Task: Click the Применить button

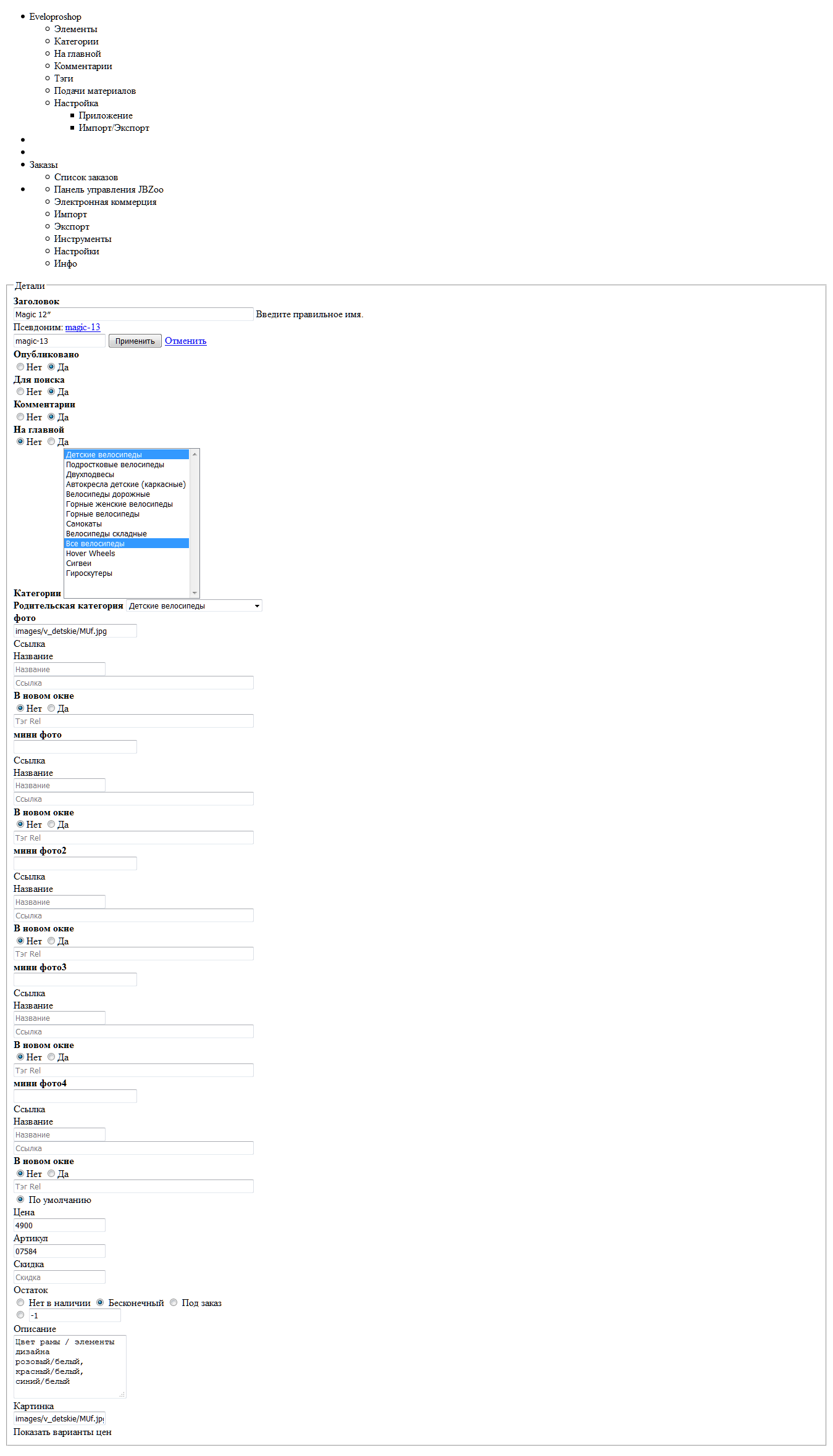Action: [x=135, y=341]
